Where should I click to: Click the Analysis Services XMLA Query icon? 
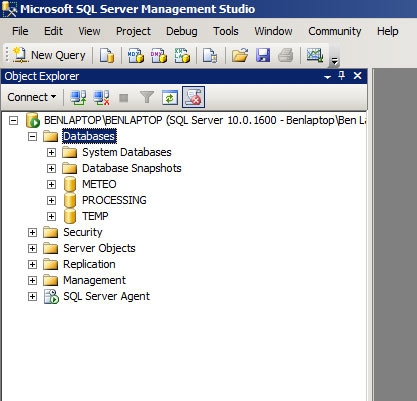pyautogui.click(x=182, y=55)
